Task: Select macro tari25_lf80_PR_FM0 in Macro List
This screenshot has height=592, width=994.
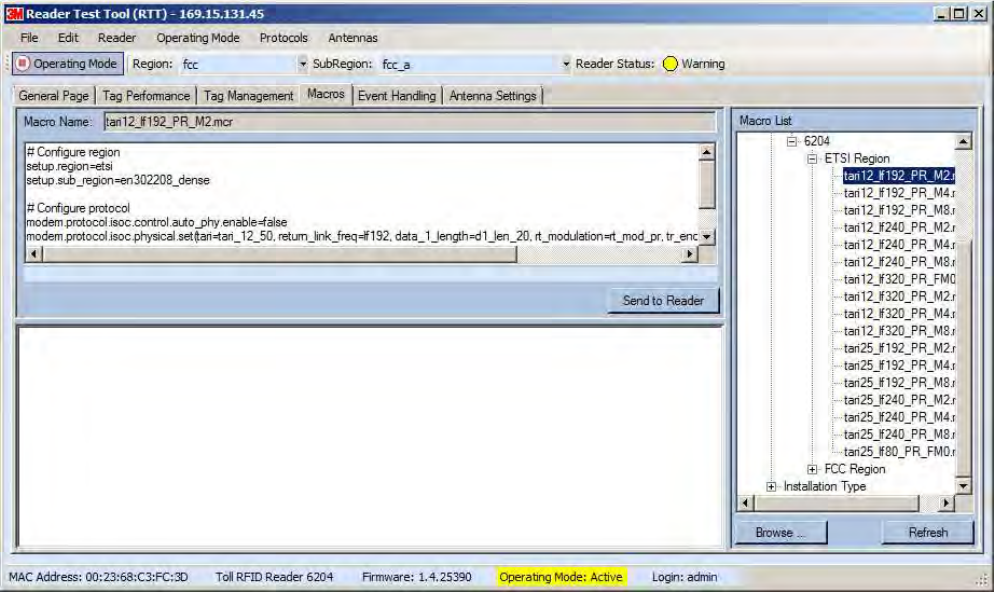Action: pyautogui.click(x=899, y=452)
